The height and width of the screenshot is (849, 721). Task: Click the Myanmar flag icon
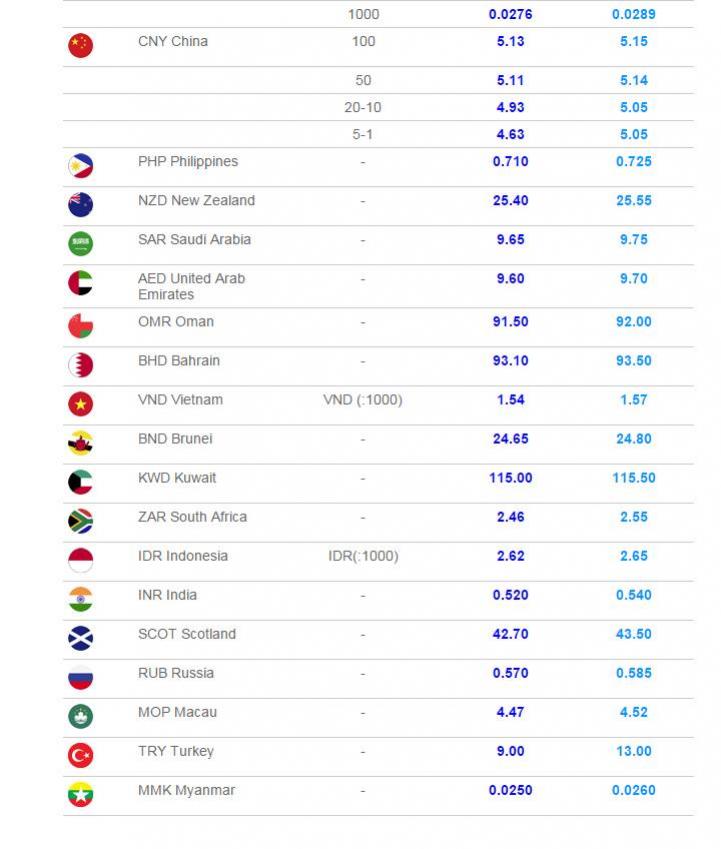81,794
